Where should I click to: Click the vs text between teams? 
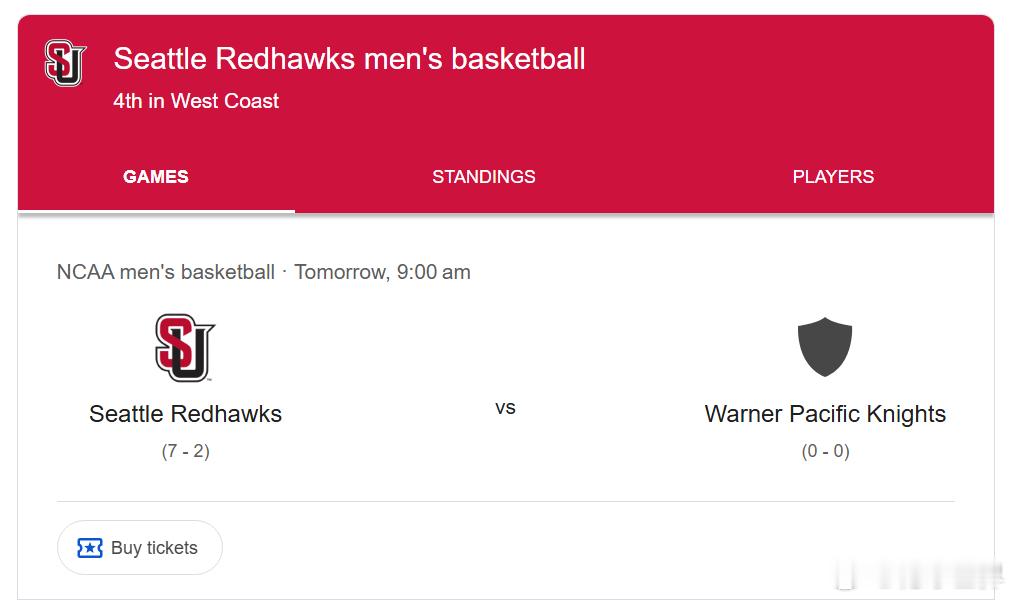coord(505,408)
